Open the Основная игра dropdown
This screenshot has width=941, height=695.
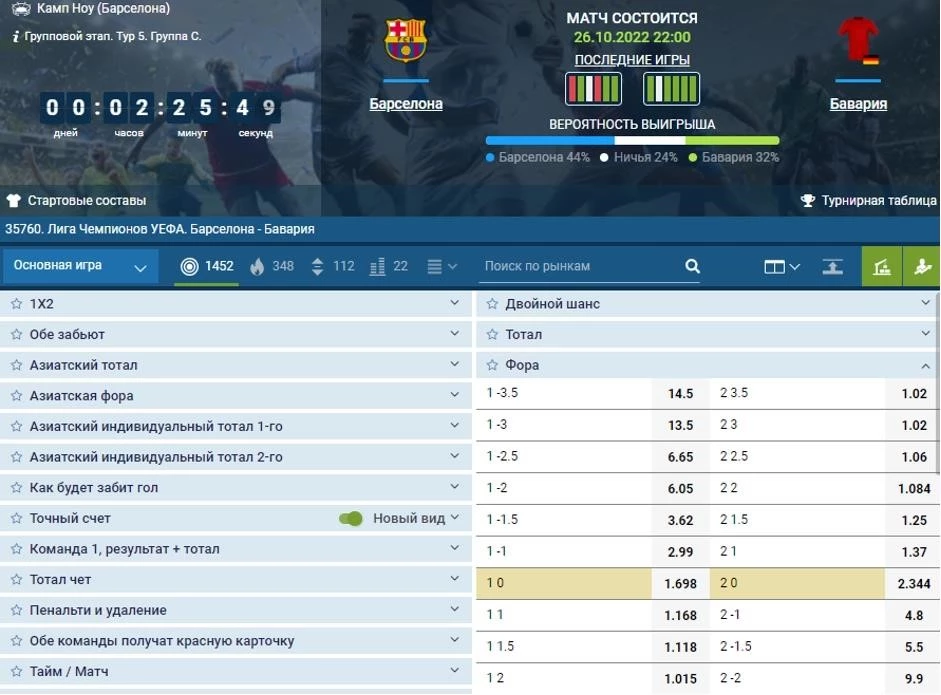(80, 266)
